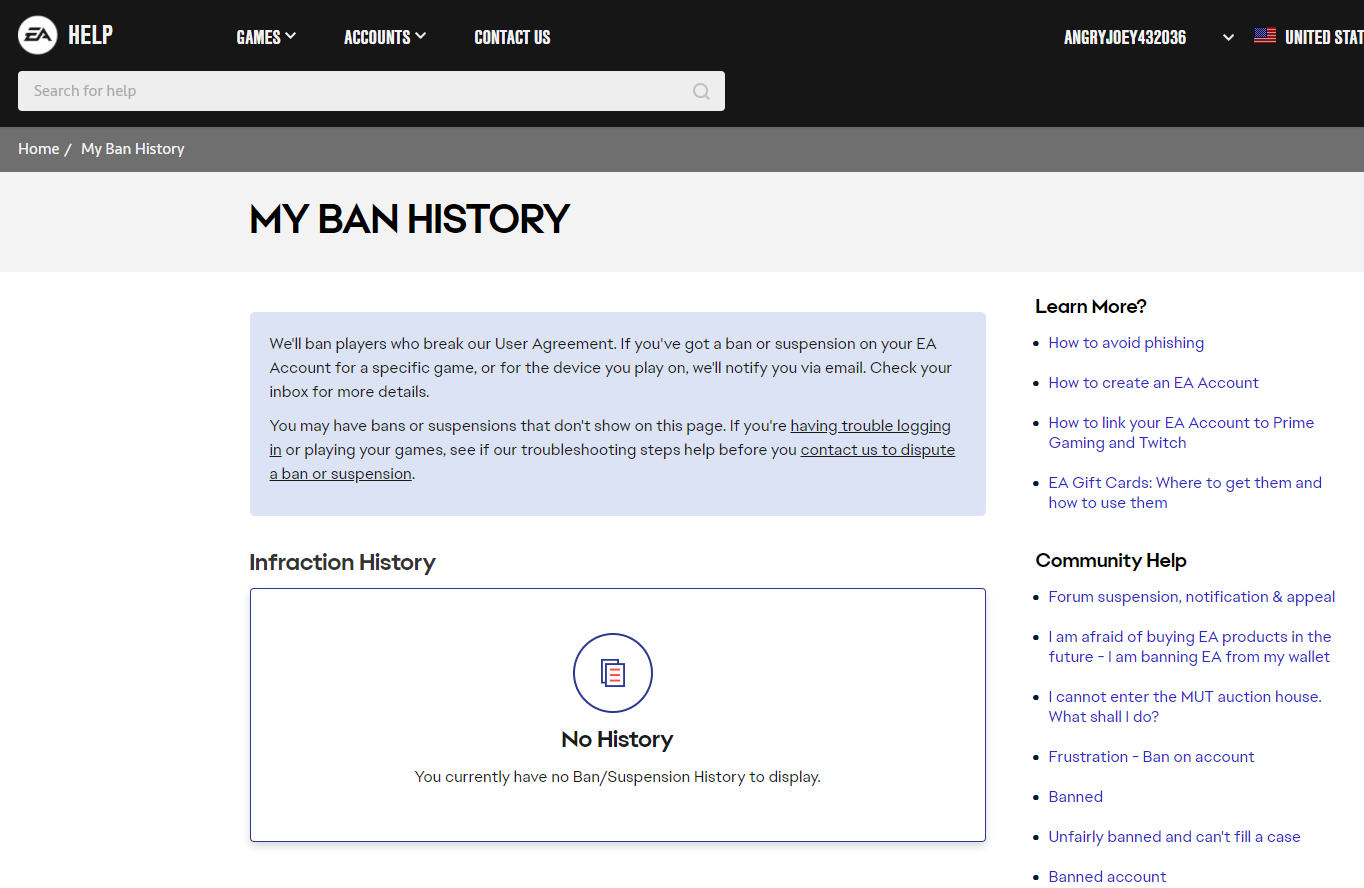This screenshot has width=1364, height=888.
Task: Open cannot enter MUT auction house thread
Action: [x=1185, y=707]
